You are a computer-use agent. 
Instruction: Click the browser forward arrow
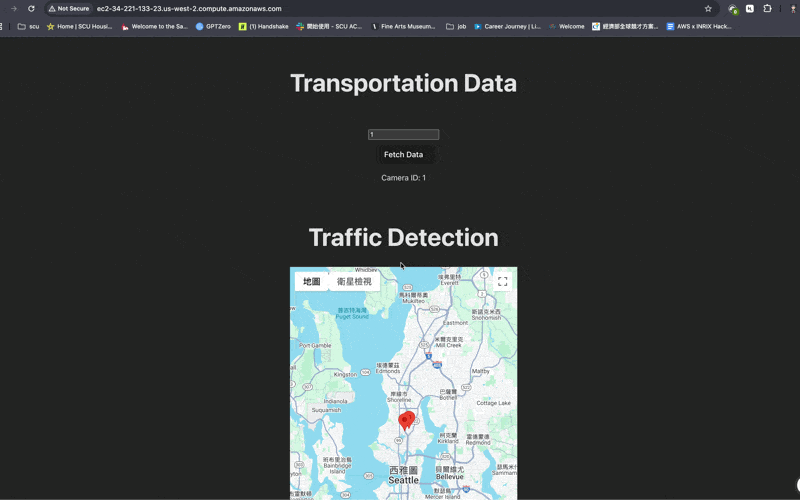(14, 9)
